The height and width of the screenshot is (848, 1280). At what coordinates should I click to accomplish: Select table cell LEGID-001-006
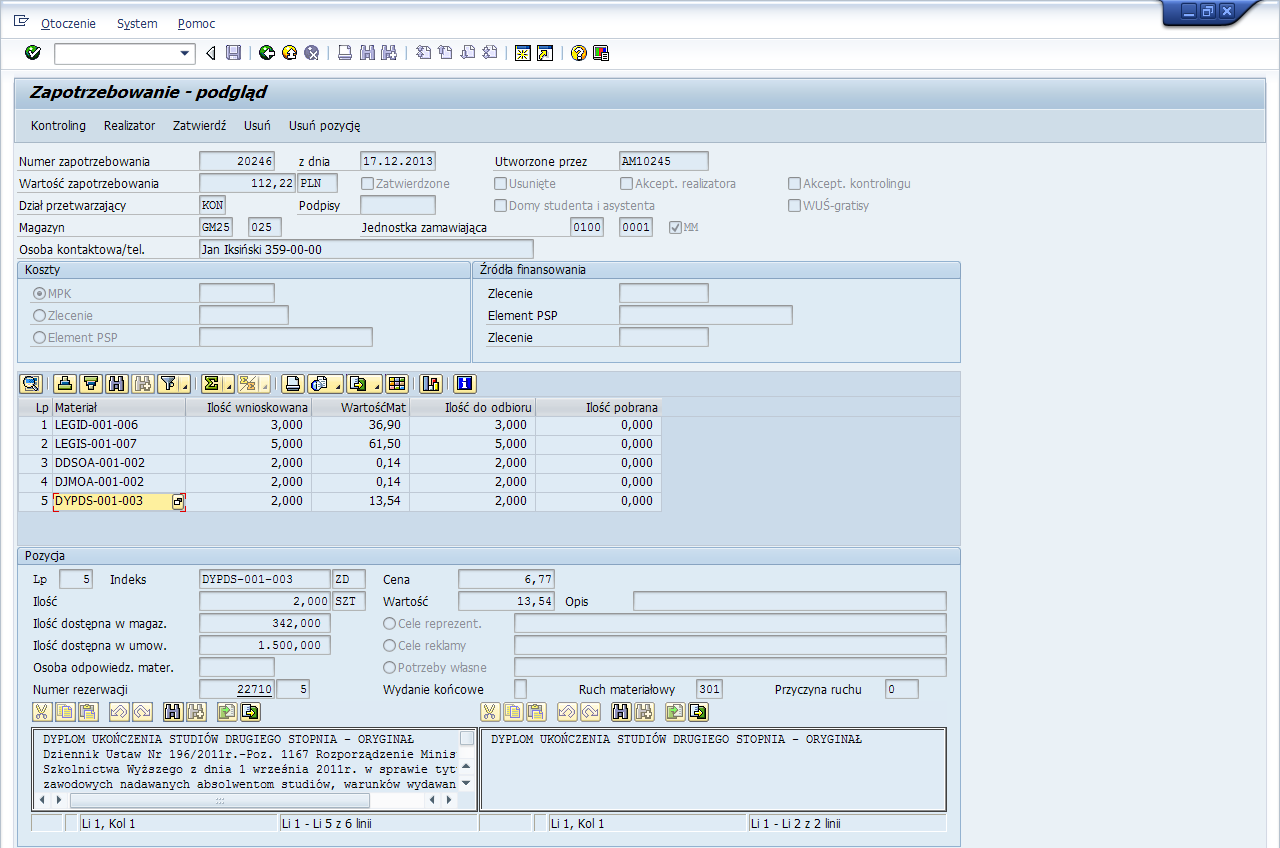click(x=118, y=425)
